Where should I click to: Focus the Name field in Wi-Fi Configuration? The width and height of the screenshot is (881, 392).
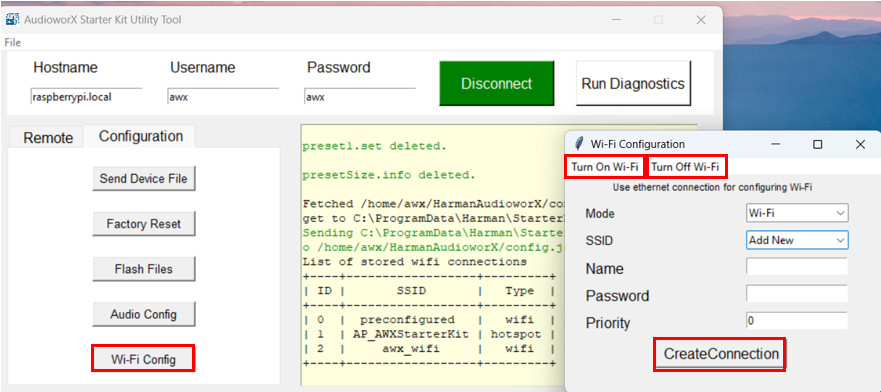(x=797, y=267)
